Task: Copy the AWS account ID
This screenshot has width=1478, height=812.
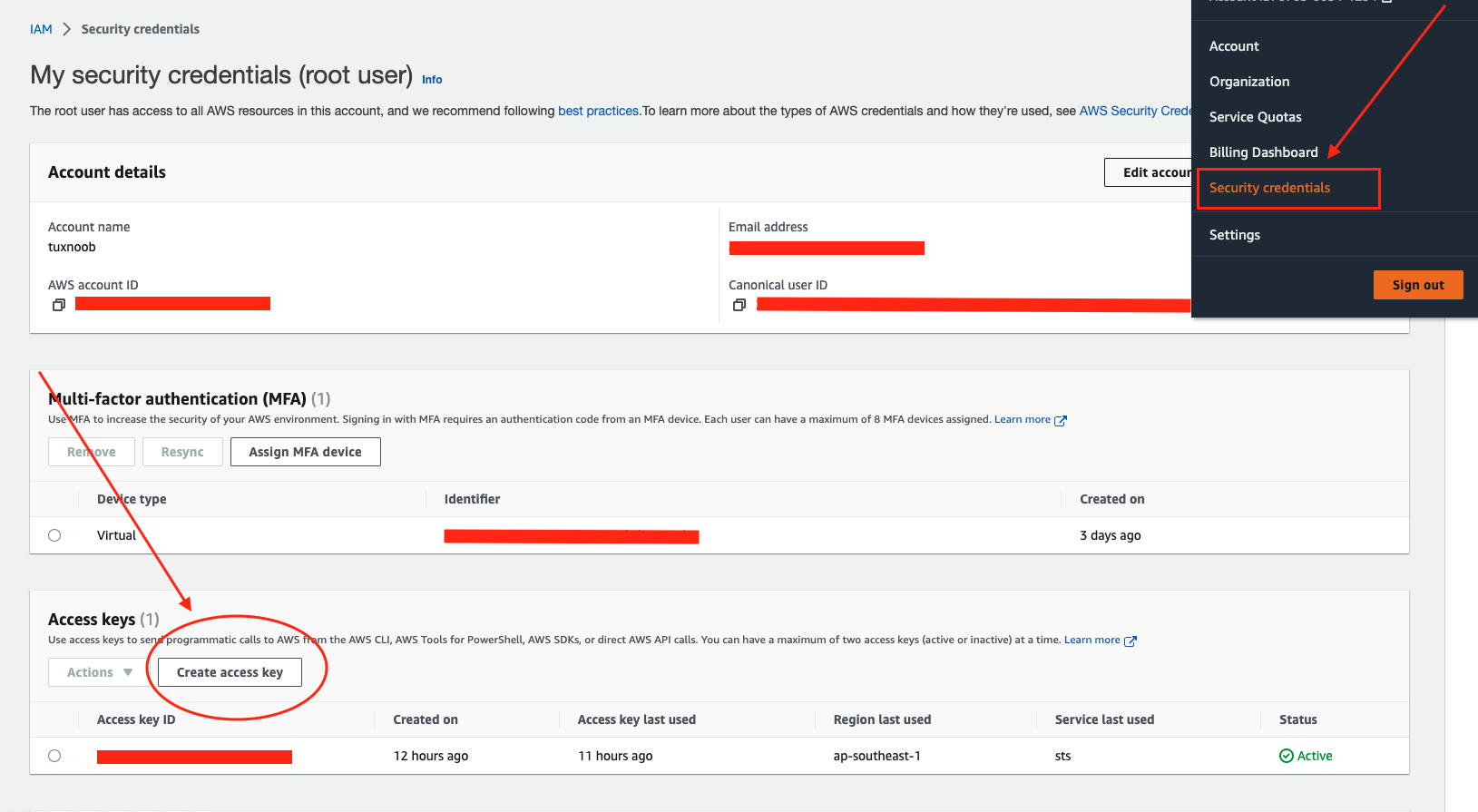Action: pyautogui.click(x=59, y=305)
